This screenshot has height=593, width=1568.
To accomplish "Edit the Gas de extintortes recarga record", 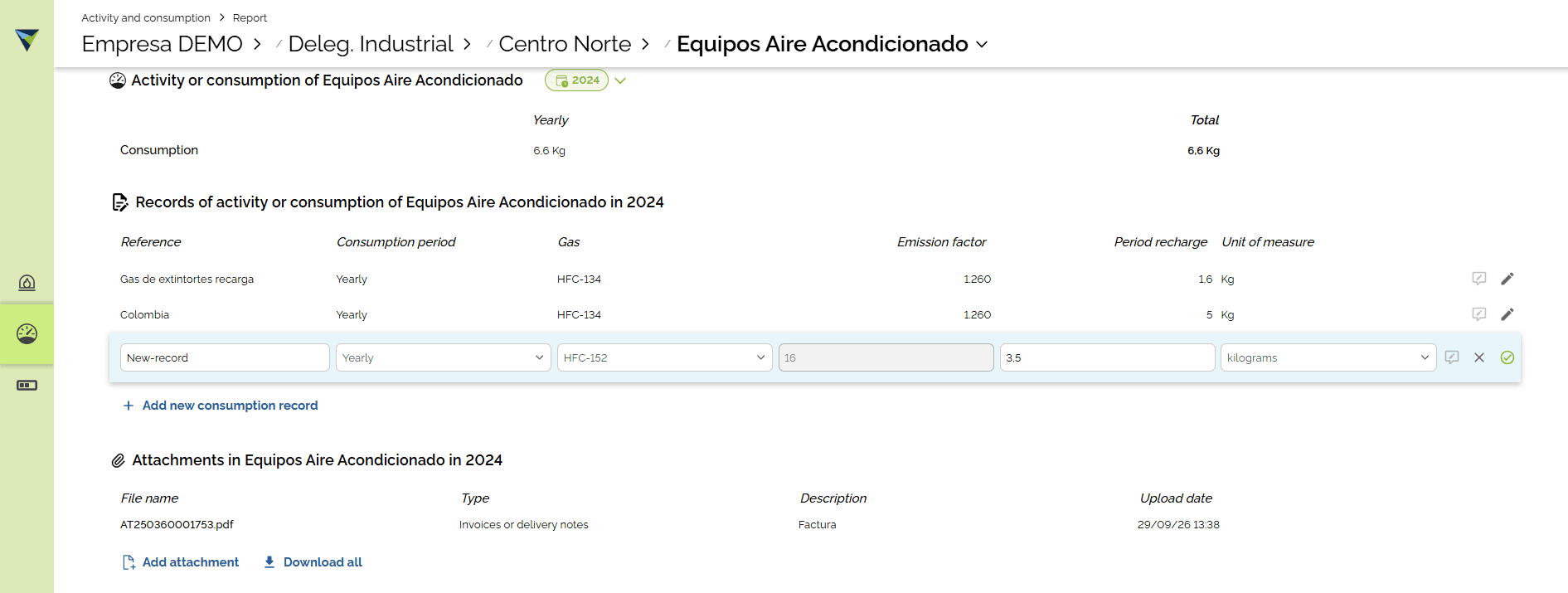I will (1507, 279).
